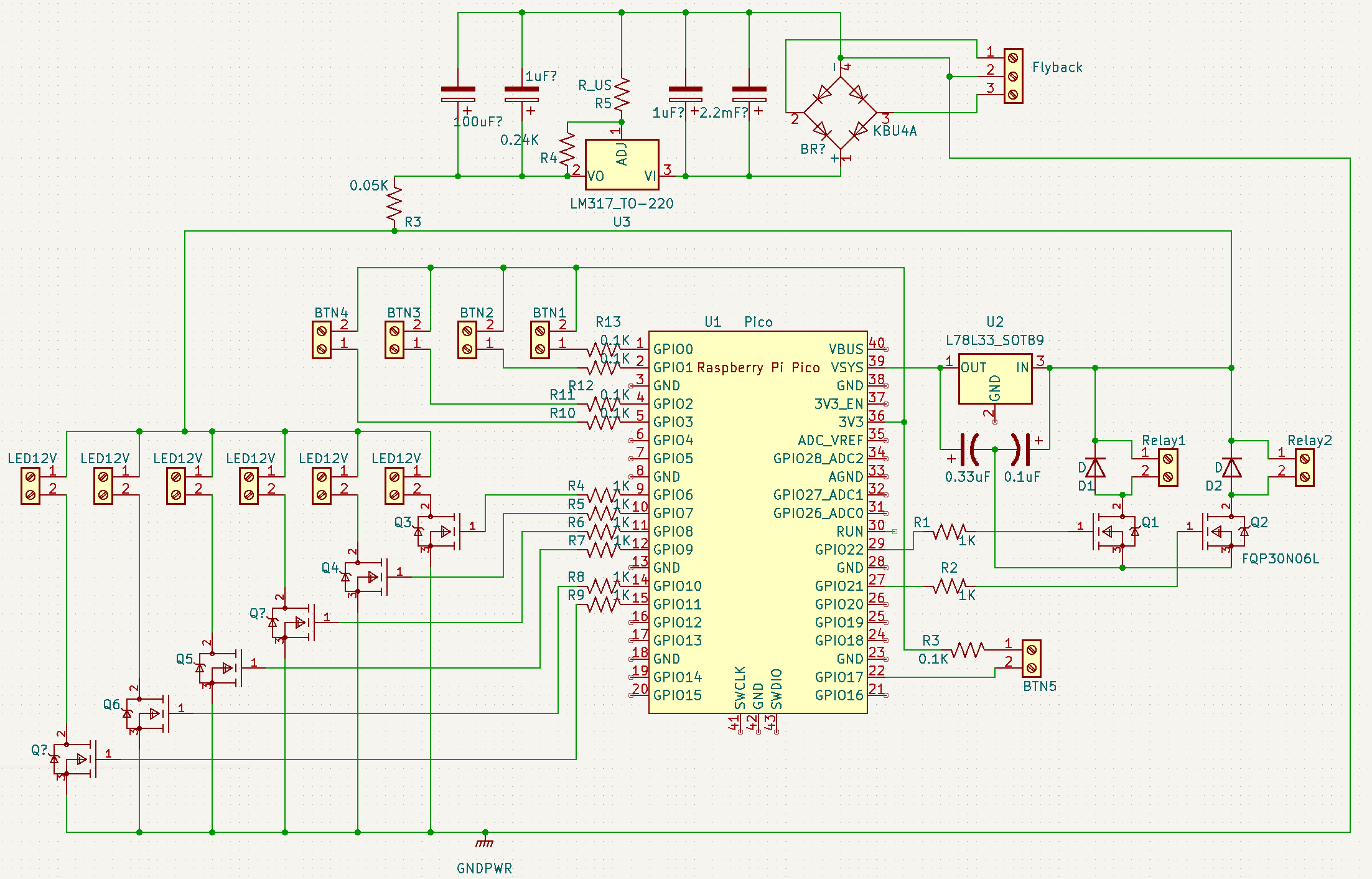1372x879 pixels.
Task: Click the VBUS pin label
Action: [846, 349]
